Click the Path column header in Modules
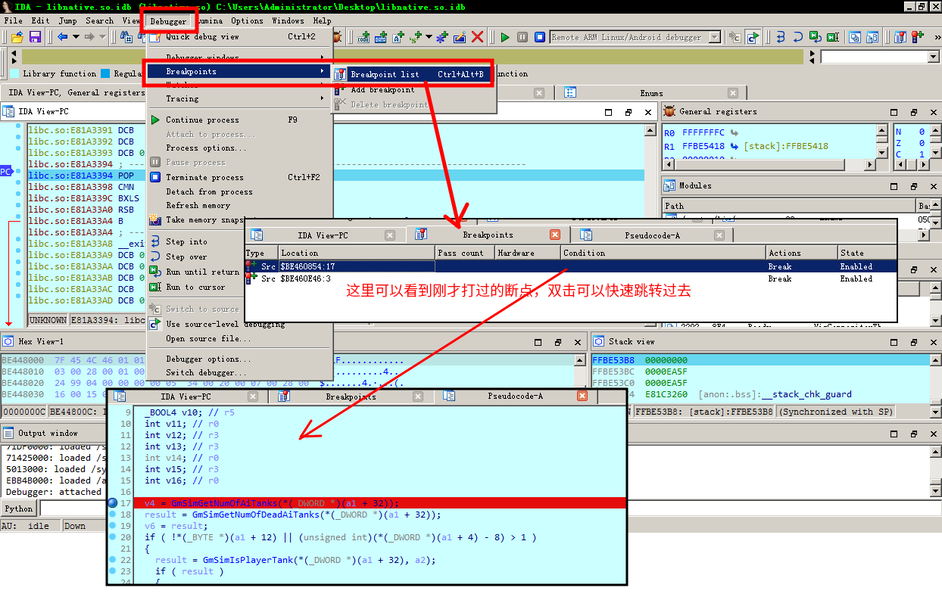The height and width of the screenshot is (594, 942). 789,205
